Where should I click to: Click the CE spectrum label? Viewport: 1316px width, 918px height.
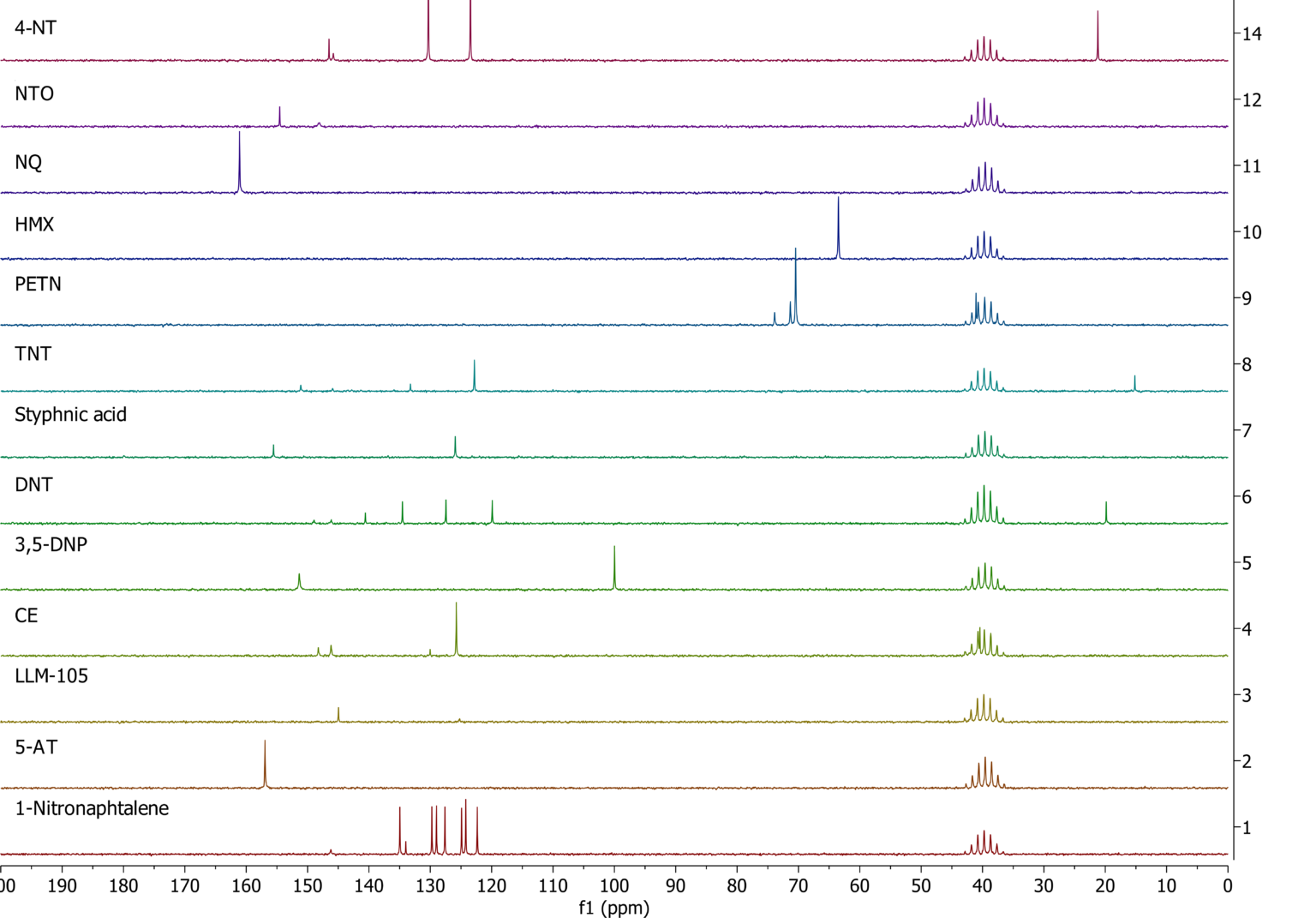coord(26,615)
